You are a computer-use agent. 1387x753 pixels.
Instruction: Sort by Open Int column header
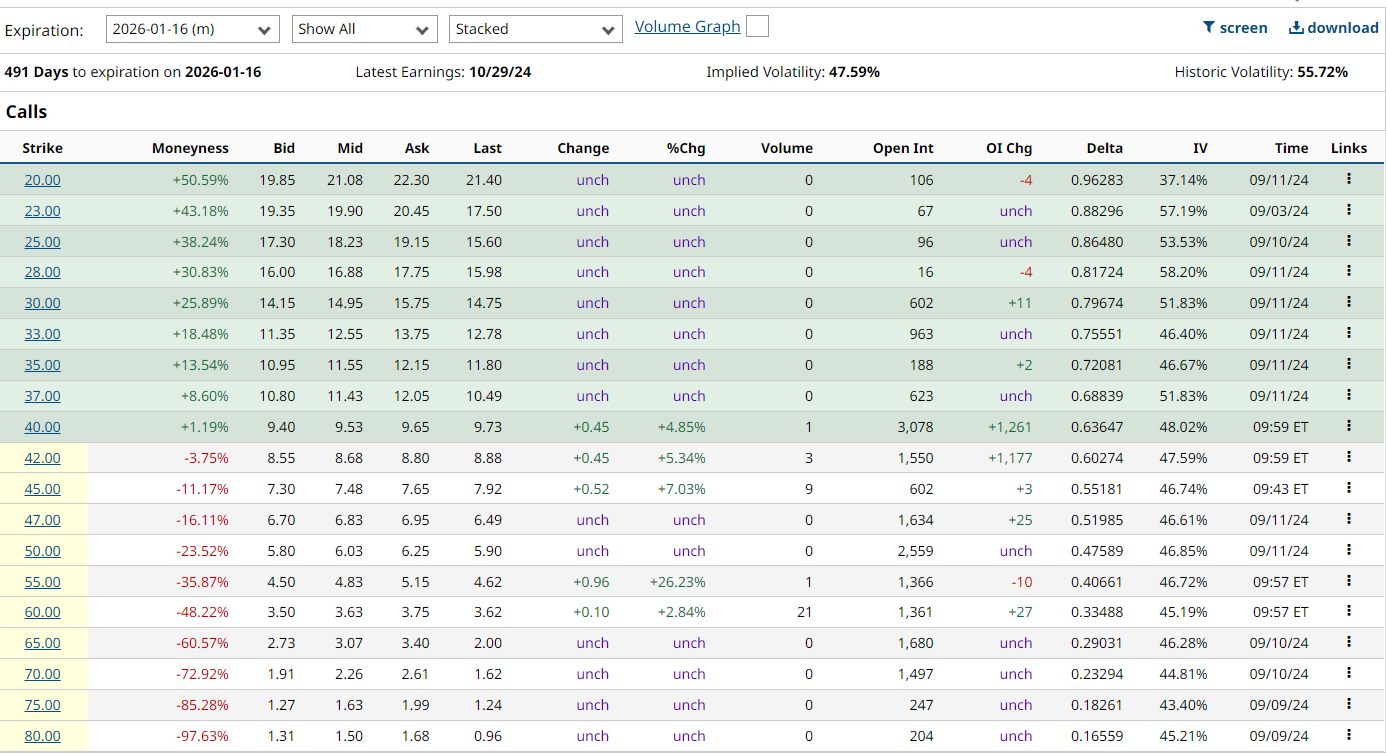[x=903, y=148]
